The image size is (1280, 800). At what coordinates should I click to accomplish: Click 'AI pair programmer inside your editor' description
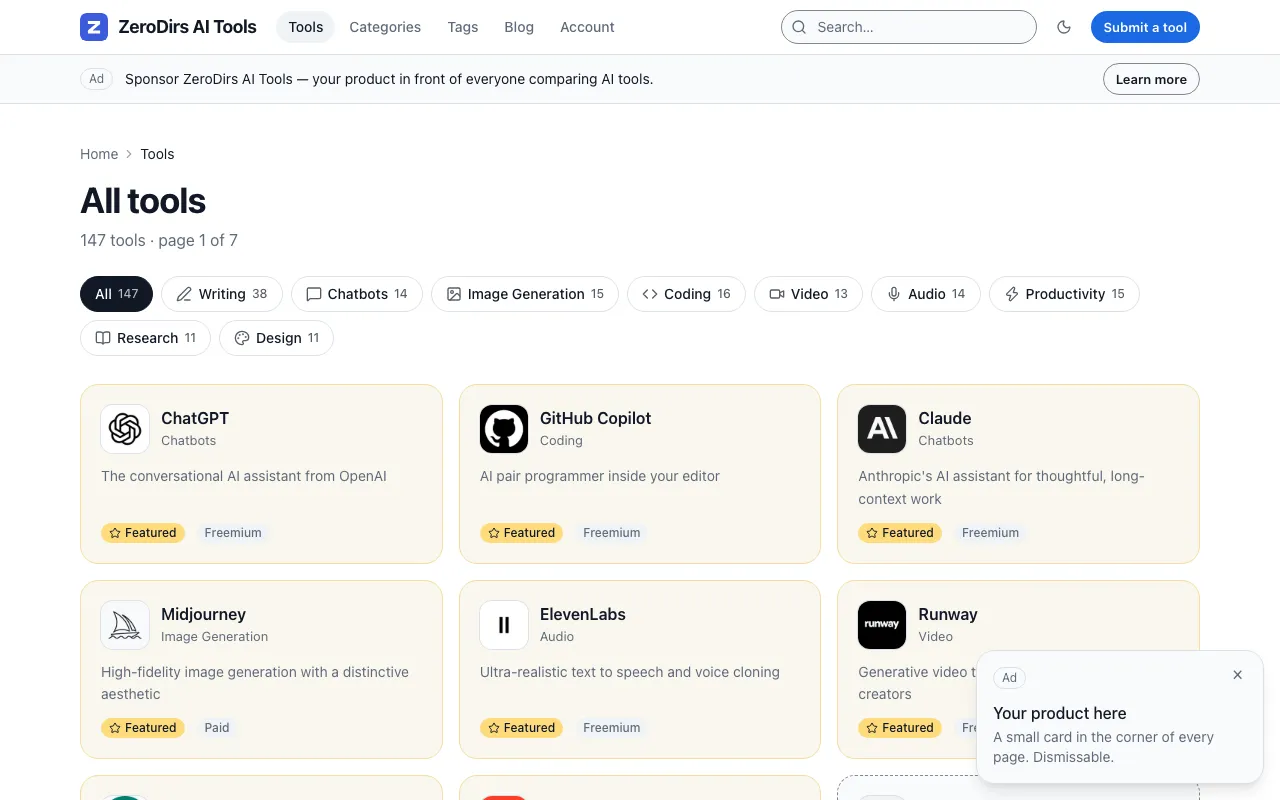(x=600, y=476)
